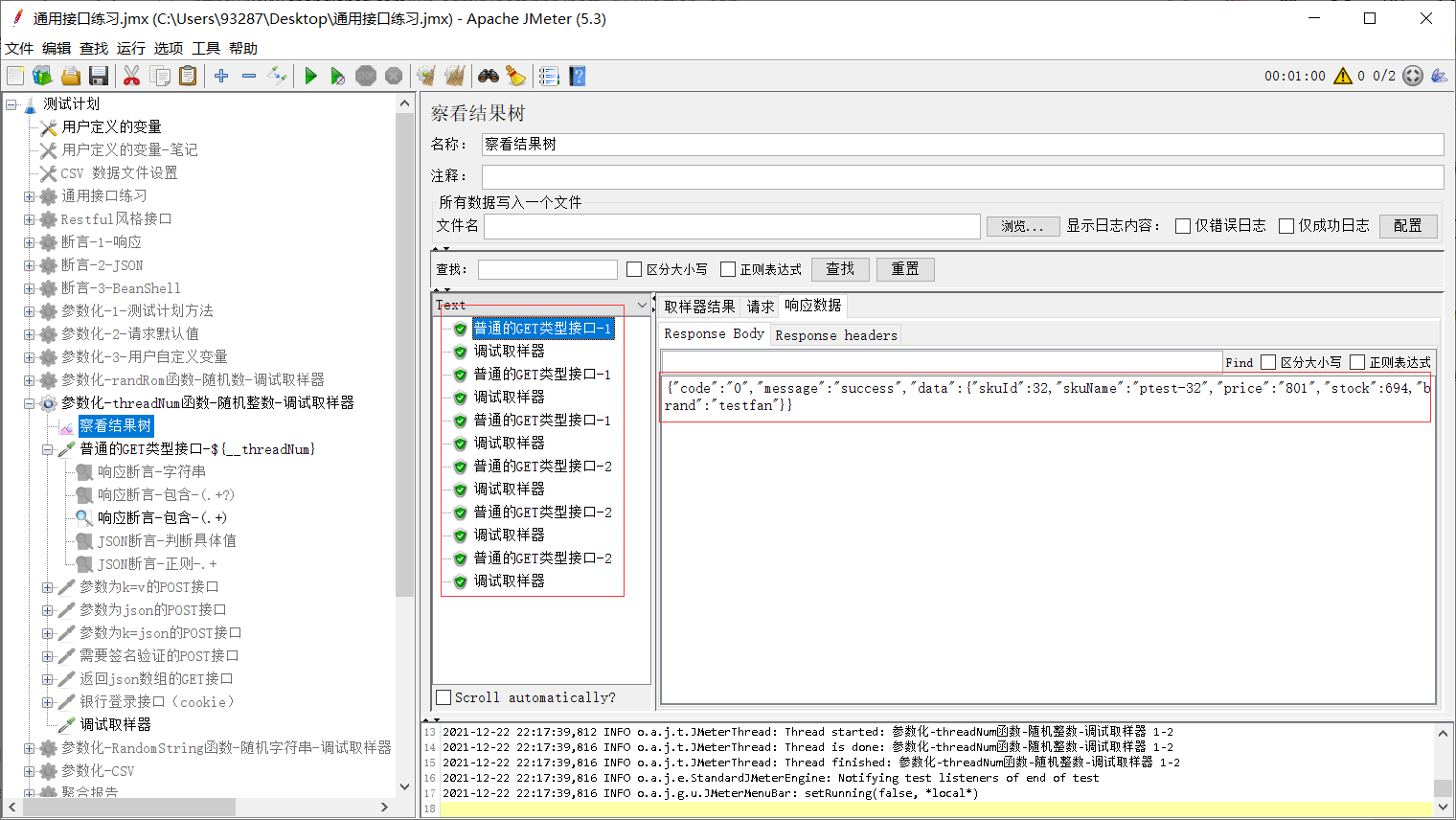Expand 断言-1-响应 node
The height and width of the screenshot is (820, 1456).
point(29,242)
